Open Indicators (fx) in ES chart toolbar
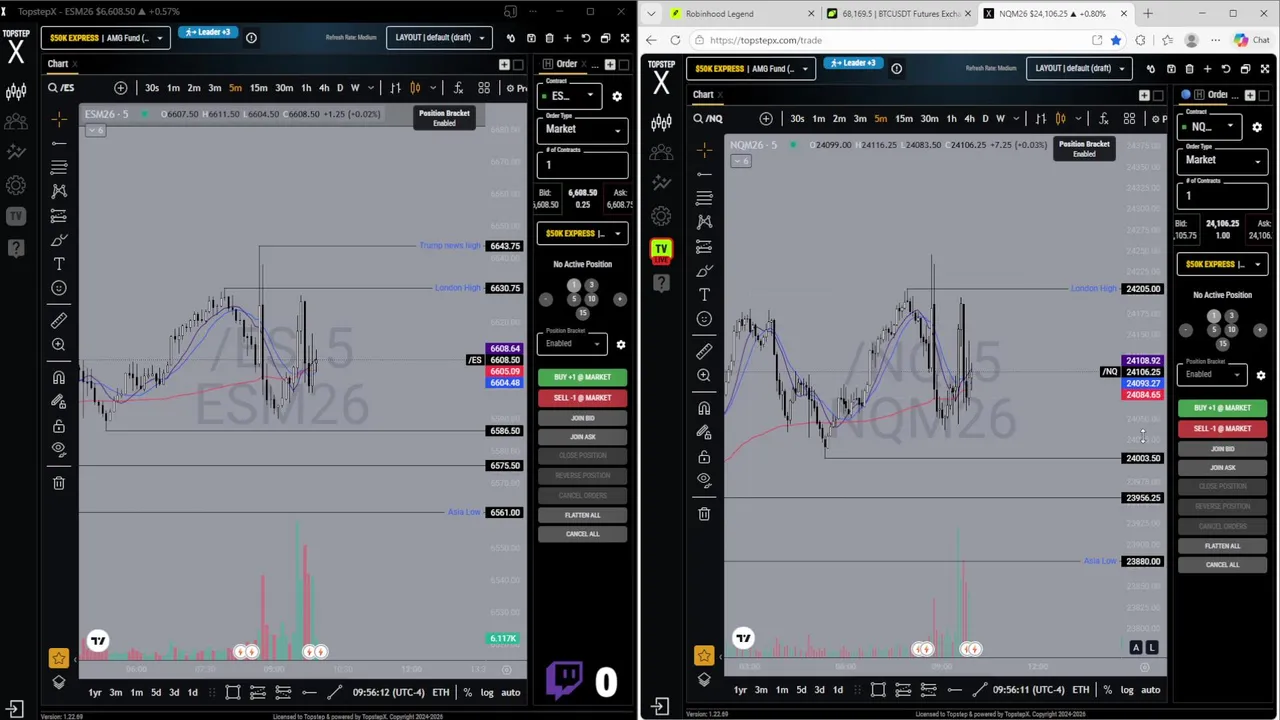This screenshot has height=720, width=1280. point(458,88)
